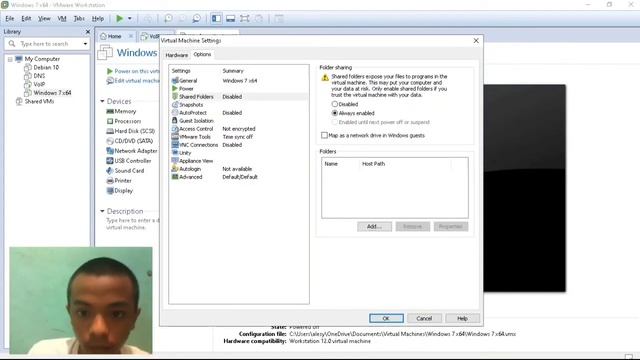
Task: Close the Home tab
Action: (131, 36)
